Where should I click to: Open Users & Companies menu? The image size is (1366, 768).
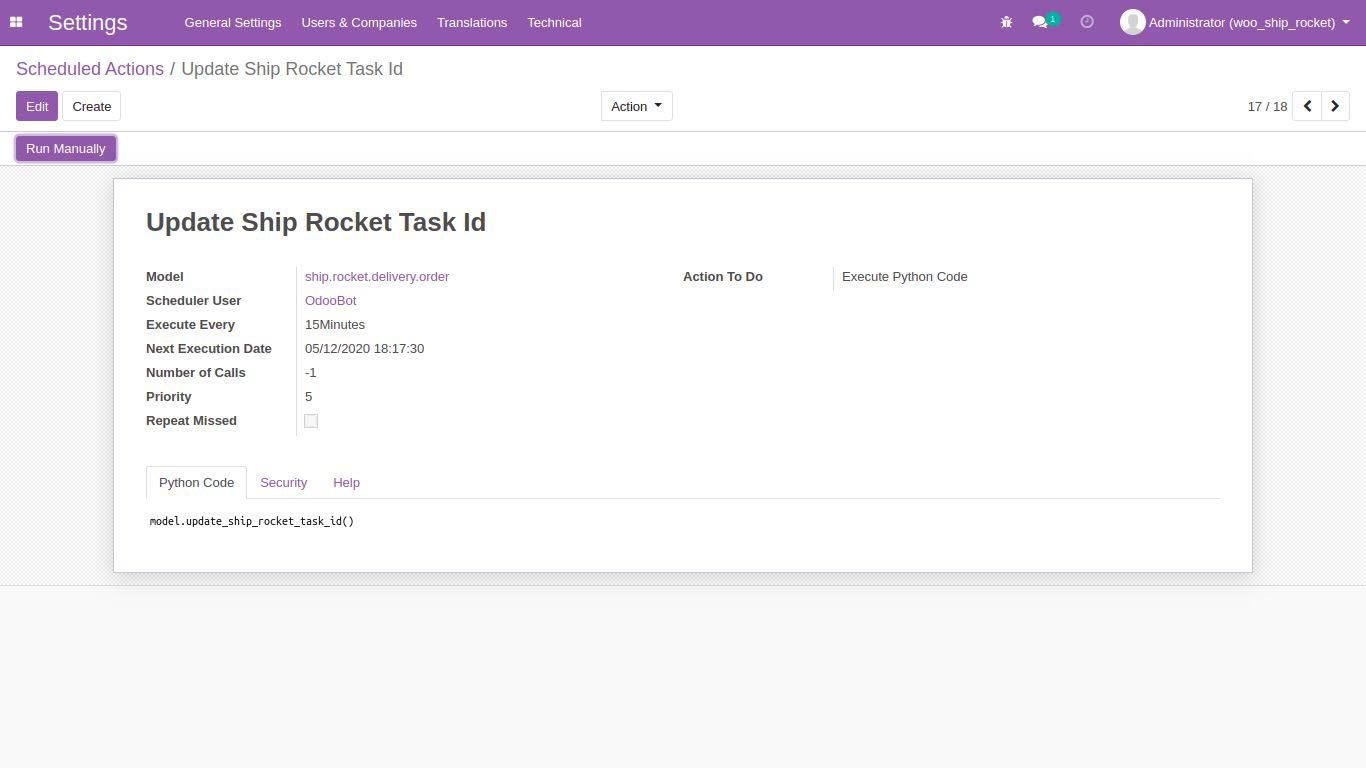click(x=359, y=22)
